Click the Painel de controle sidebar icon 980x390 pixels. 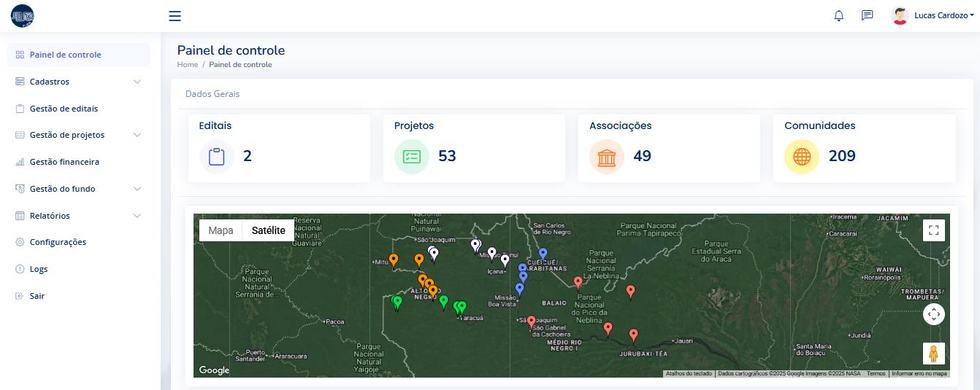click(19, 55)
